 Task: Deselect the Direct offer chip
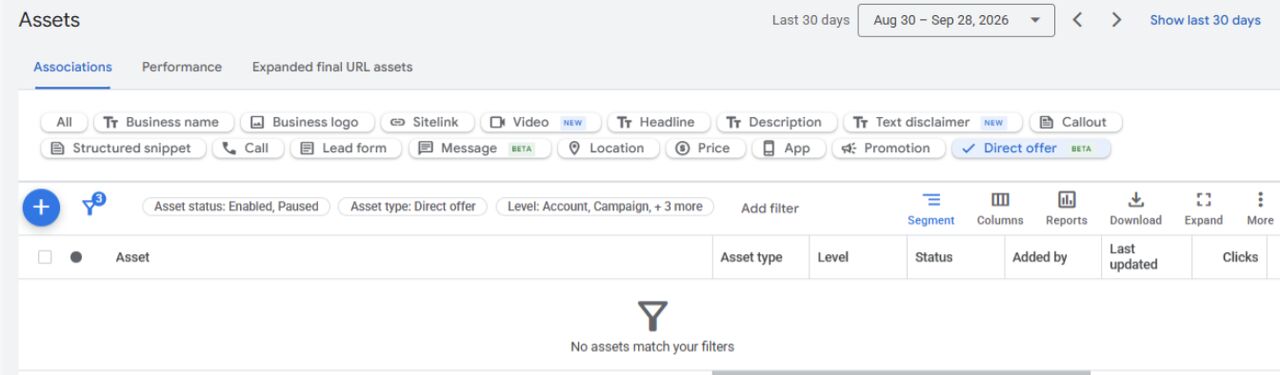coord(1031,148)
